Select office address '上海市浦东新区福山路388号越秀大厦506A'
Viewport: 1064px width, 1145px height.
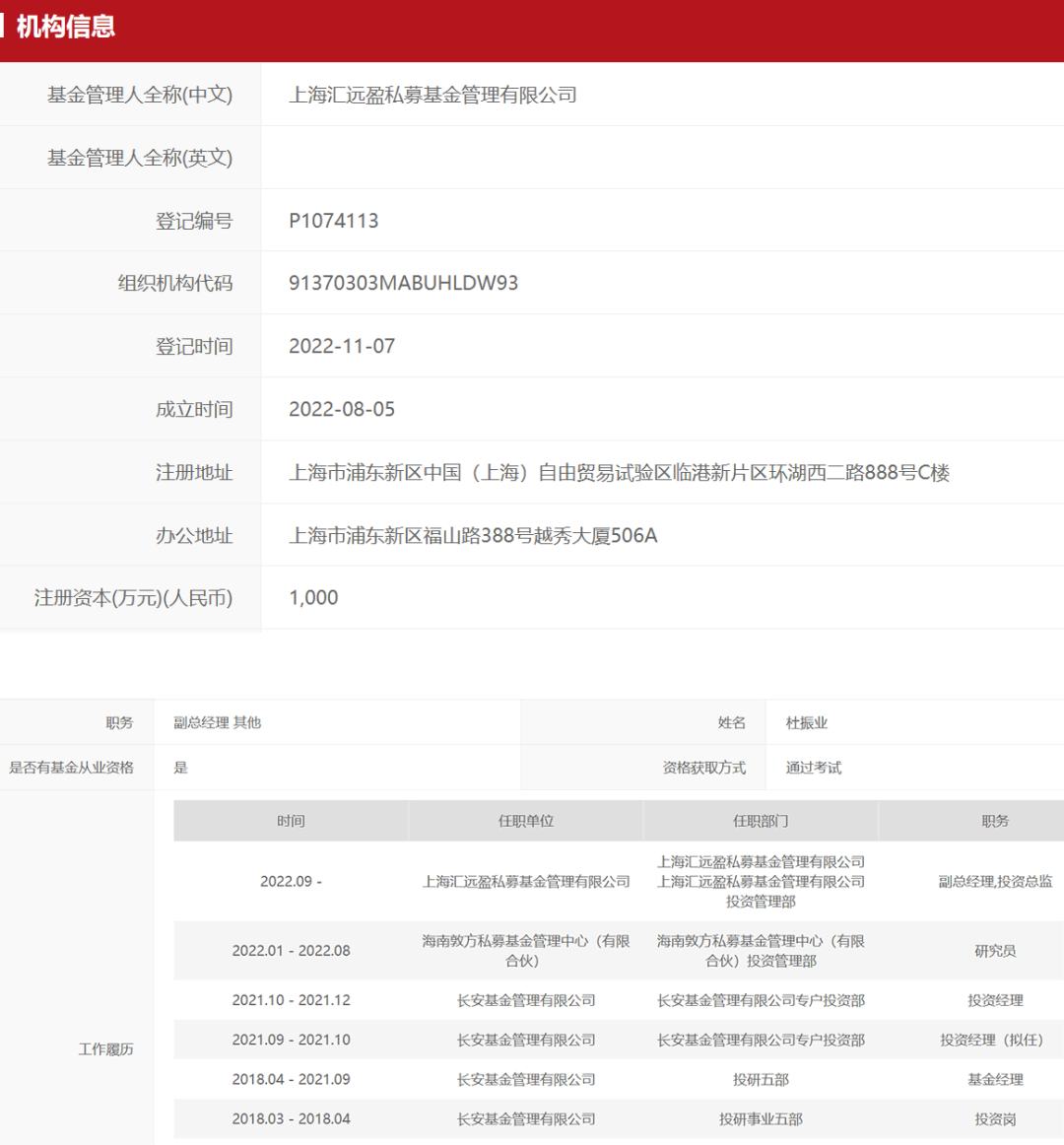(x=473, y=535)
